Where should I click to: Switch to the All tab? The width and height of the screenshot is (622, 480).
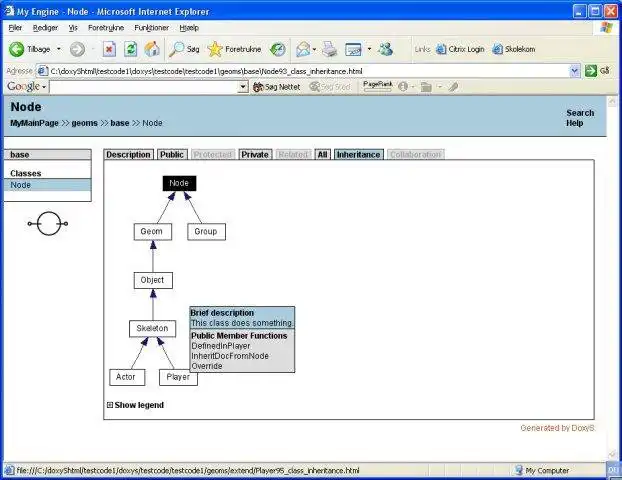pos(323,154)
